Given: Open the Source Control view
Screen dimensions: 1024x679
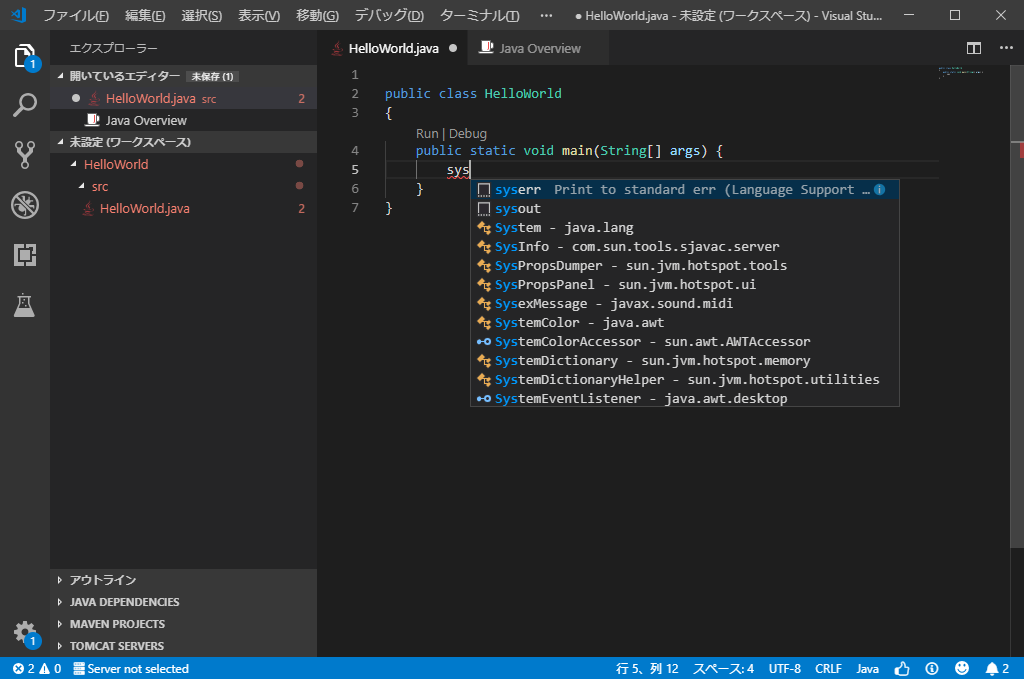Looking at the screenshot, I should pos(25,154).
